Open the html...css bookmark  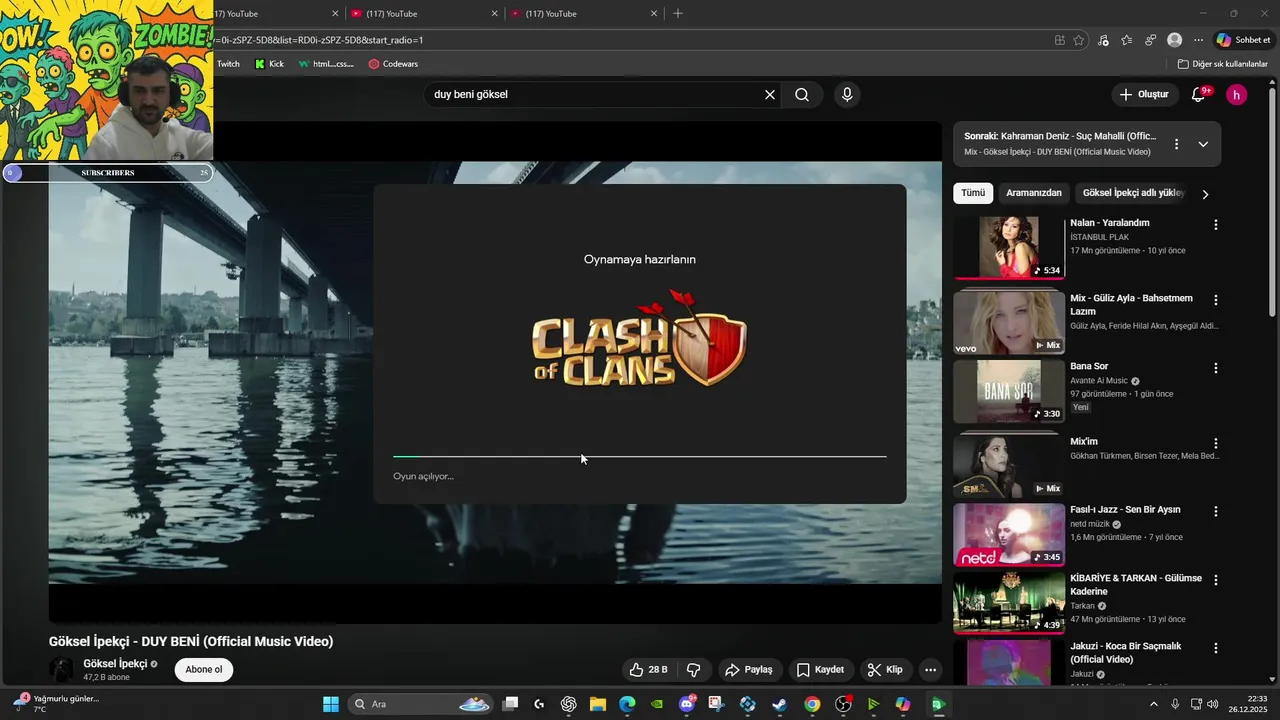326,64
